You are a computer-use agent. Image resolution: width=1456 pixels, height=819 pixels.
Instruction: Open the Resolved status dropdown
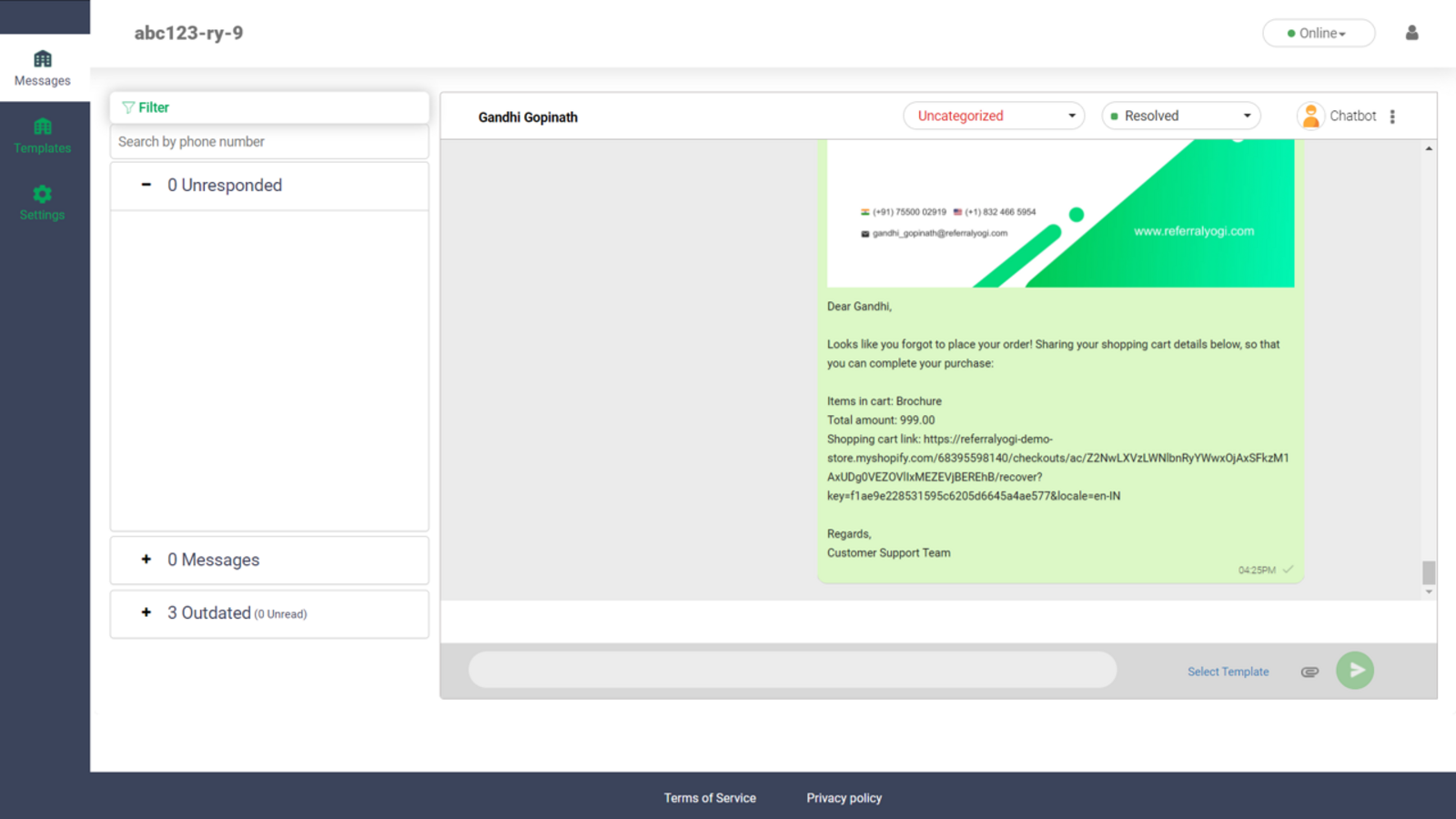point(1180,116)
